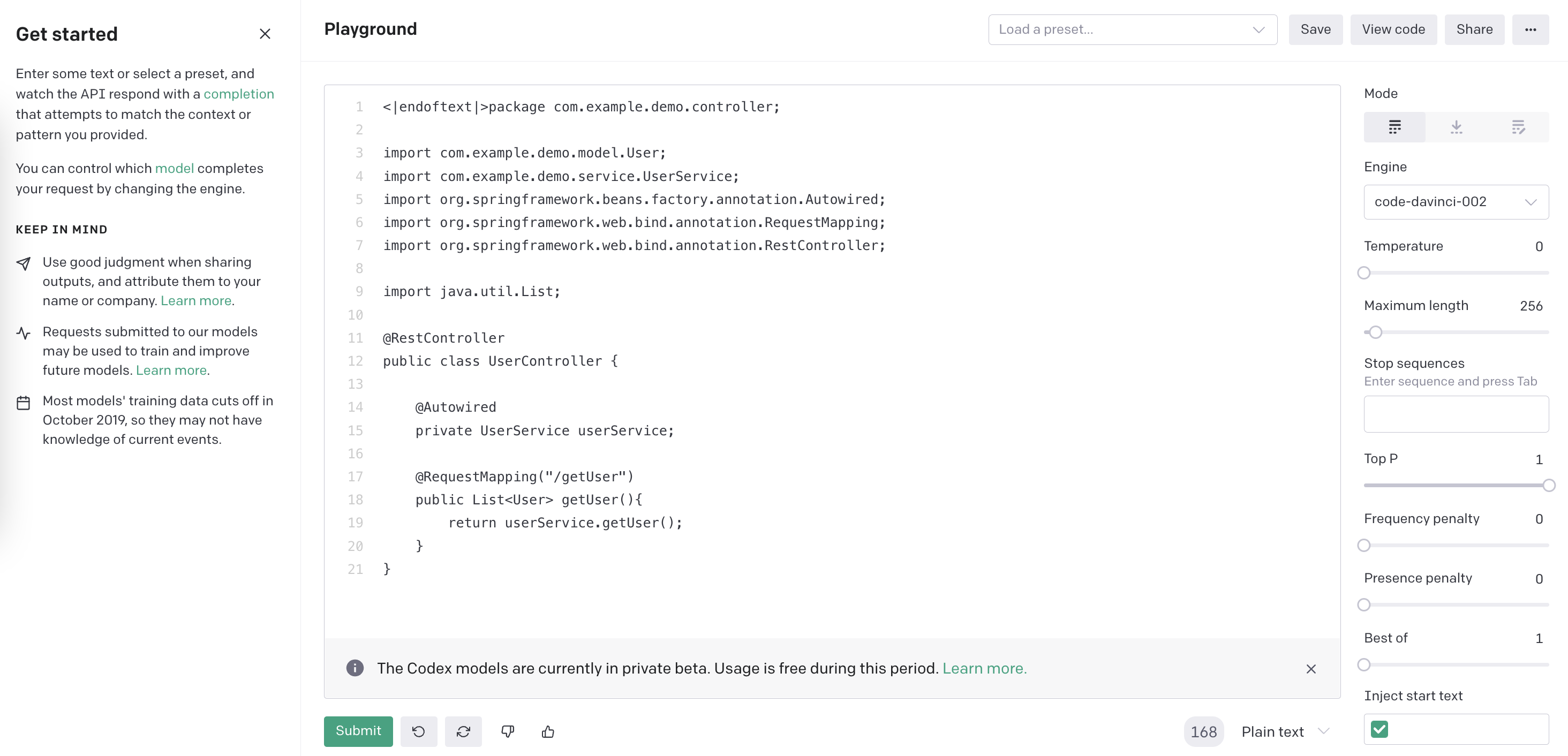Click the Temperature slider handle
Screen dimensions: 1568x756
click(x=1364, y=273)
